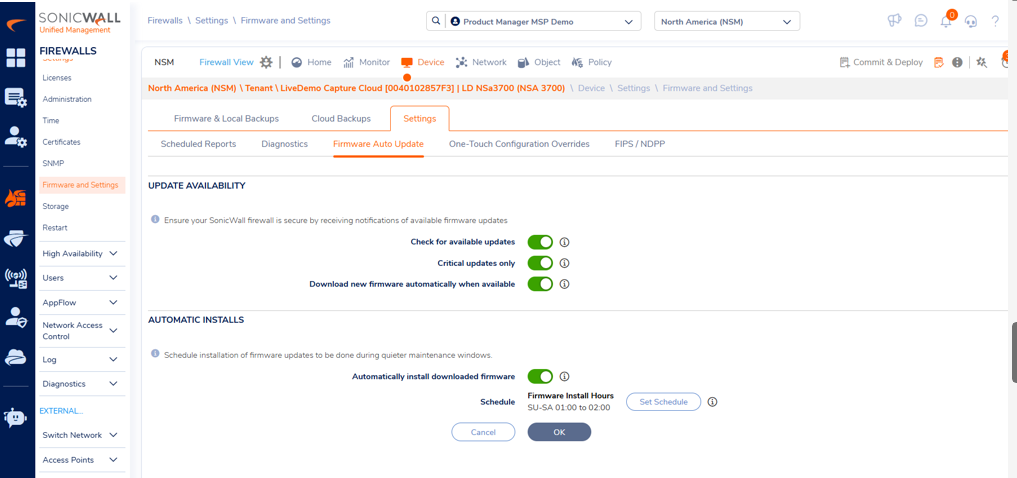Expand the Access Points section

80,460
